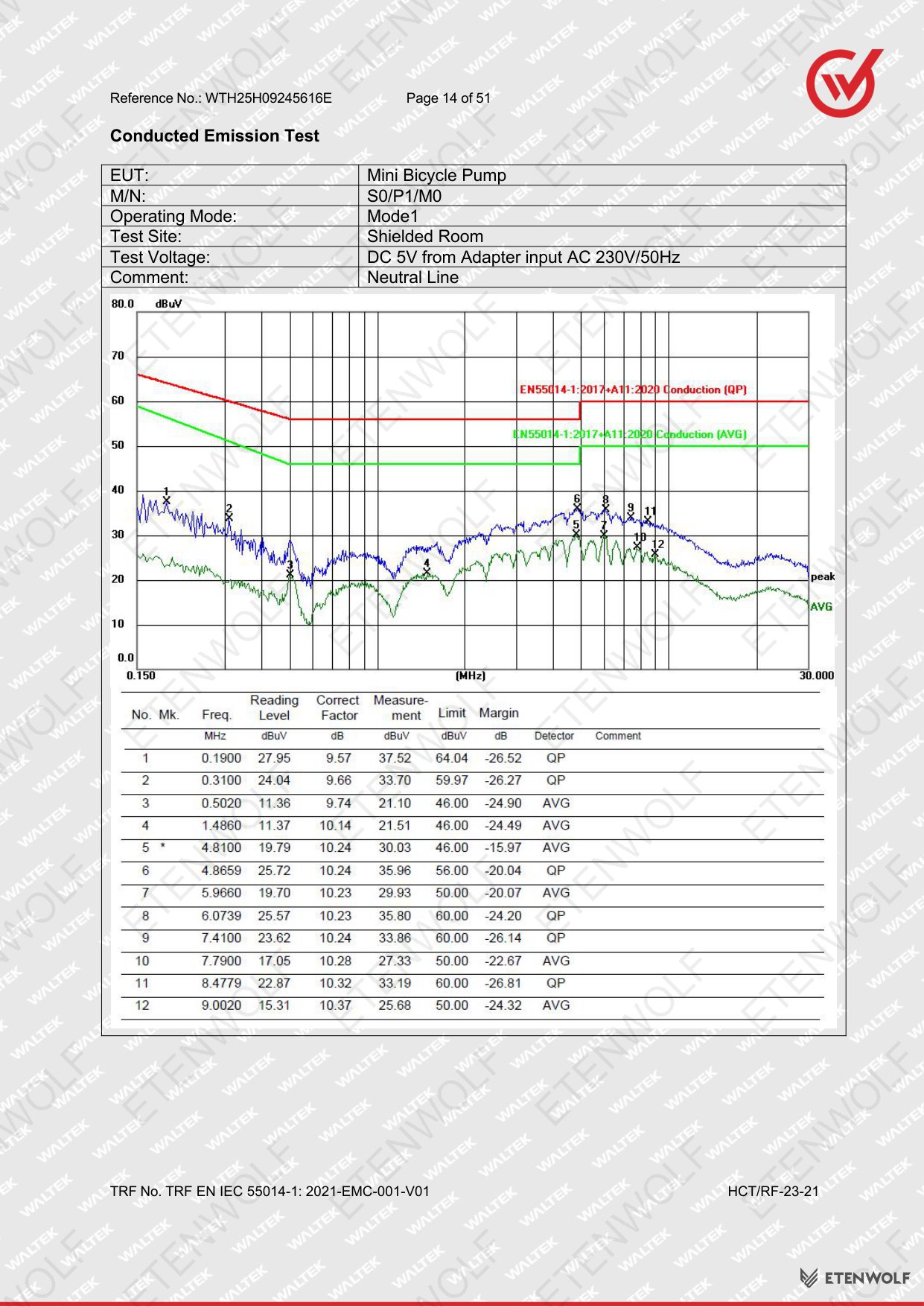The height and width of the screenshot is (1307, 924).
Task: Select margin value -26.27 in row 2
Action: click(503, 780)
